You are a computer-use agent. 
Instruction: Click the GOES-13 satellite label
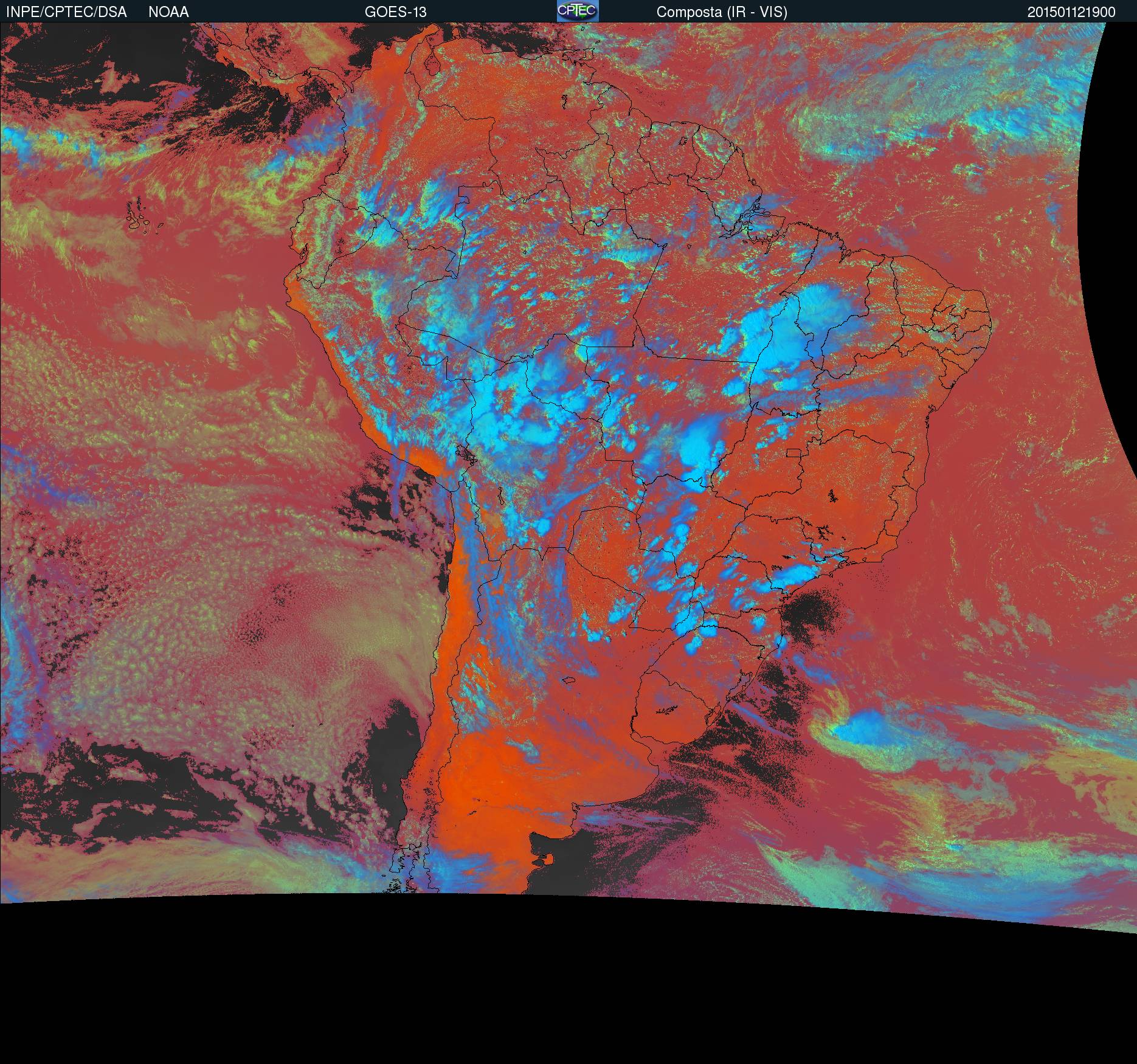[395, 12]
